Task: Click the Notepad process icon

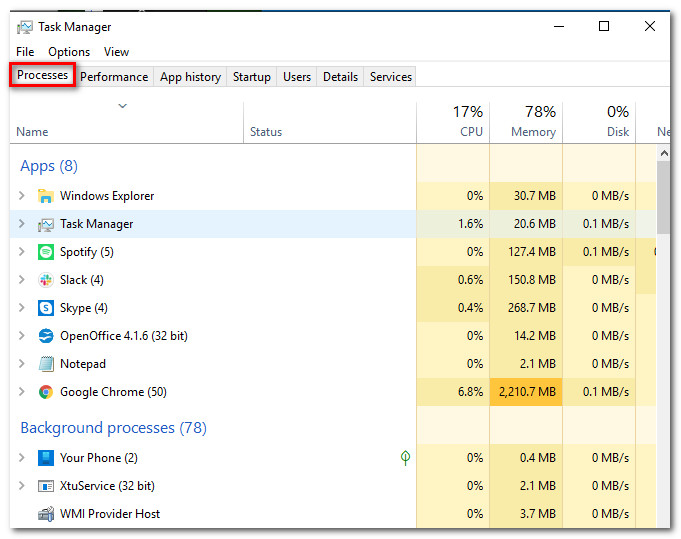Action: pos(45,364)
